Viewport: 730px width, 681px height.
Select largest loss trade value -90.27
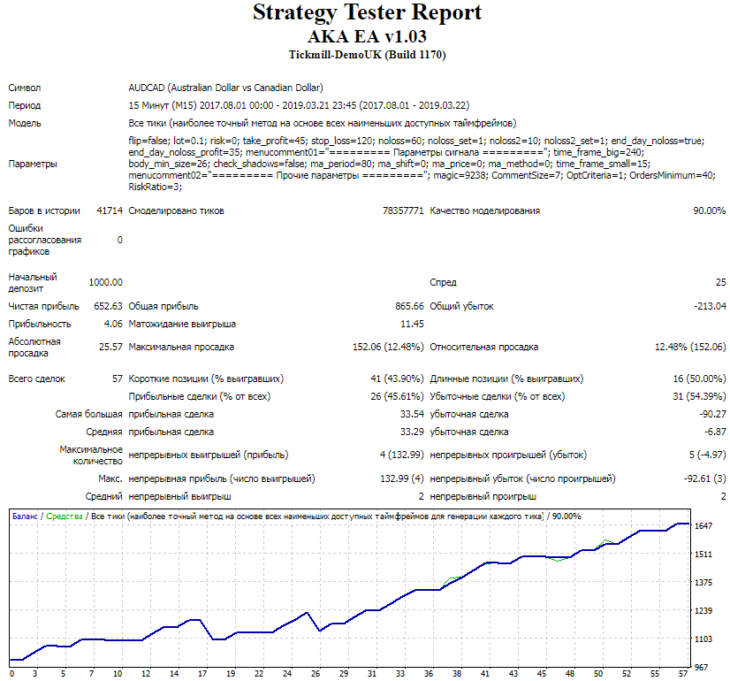click(x=712, y=414)
